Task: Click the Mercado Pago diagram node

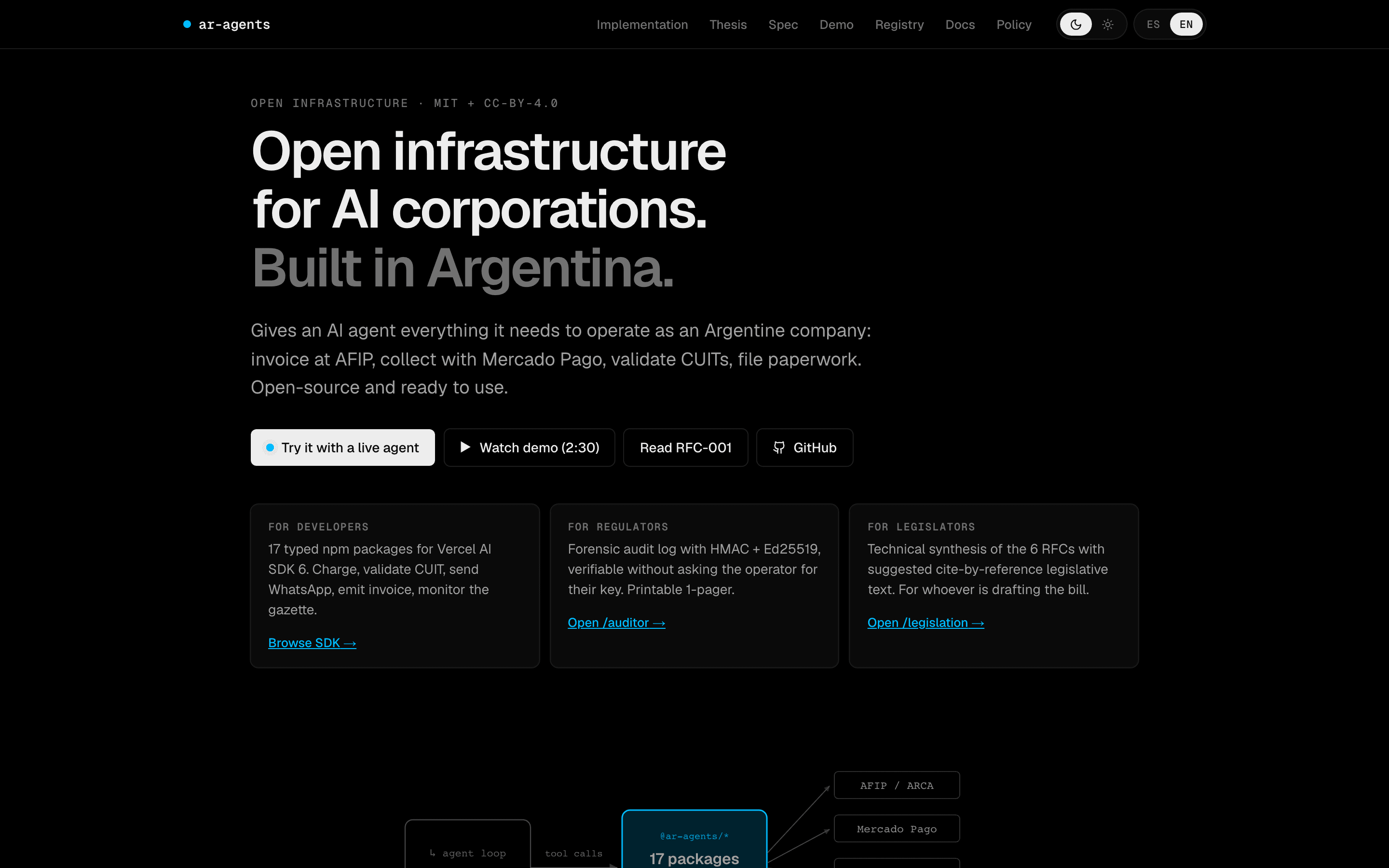Action: pyautogui.click(x=897, y=828)
